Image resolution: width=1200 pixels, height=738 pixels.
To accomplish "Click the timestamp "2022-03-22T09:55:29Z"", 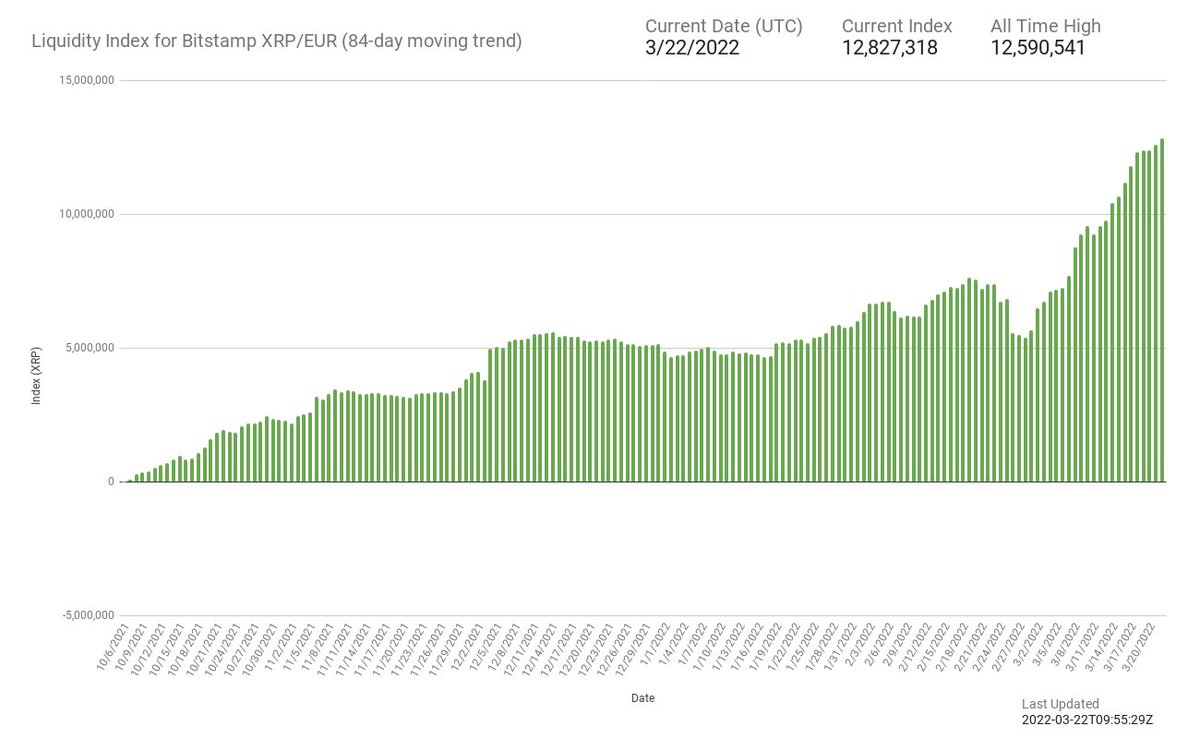I will tap(1087, 720).
